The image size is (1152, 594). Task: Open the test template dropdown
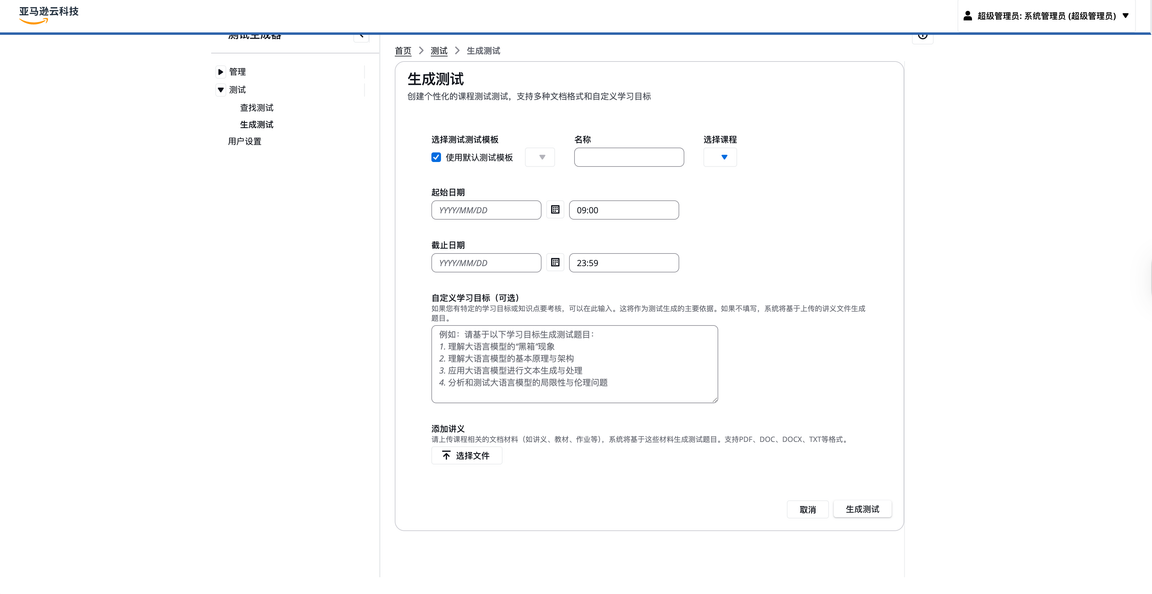pos(540,156)
